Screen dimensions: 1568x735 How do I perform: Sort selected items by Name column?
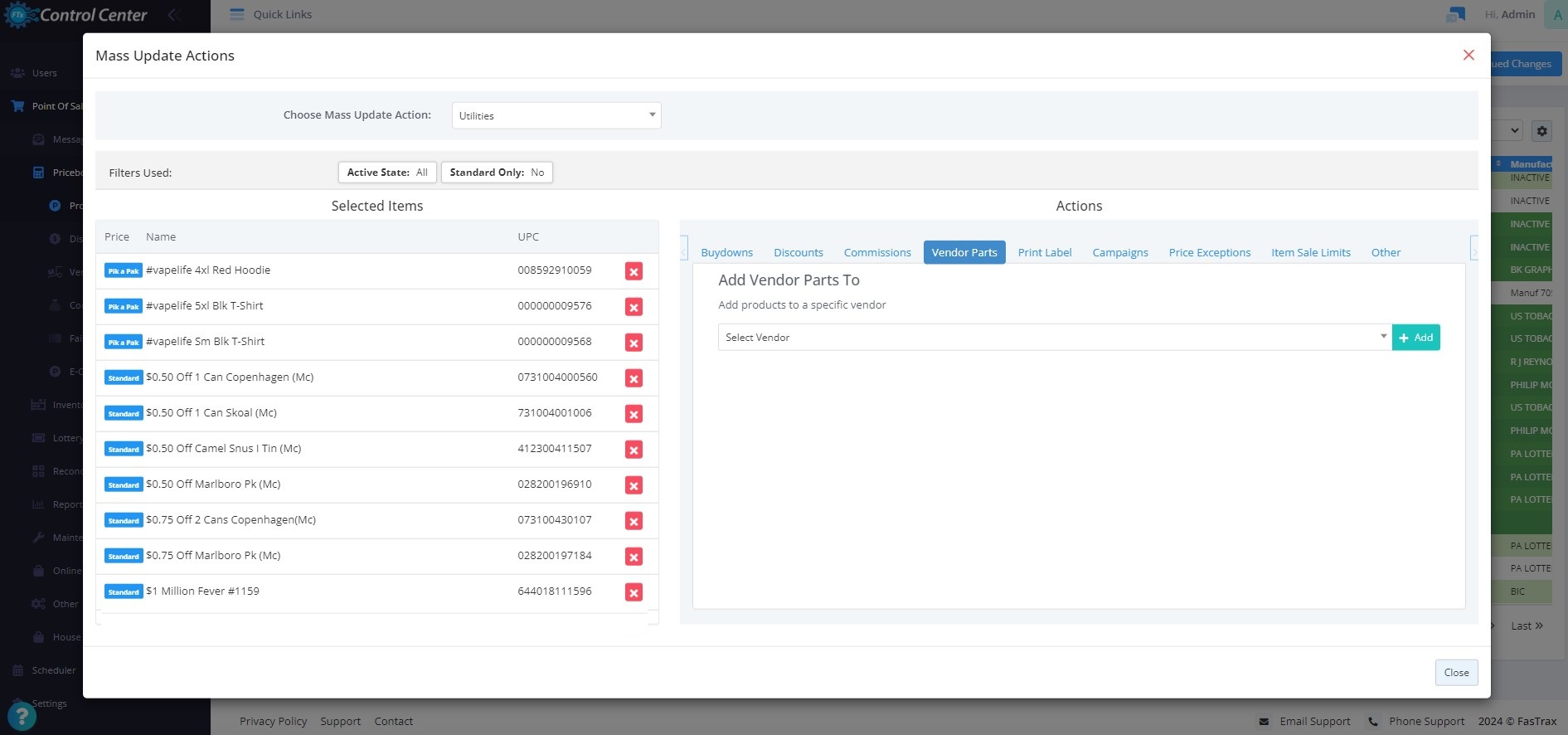(x=161, y=236)
